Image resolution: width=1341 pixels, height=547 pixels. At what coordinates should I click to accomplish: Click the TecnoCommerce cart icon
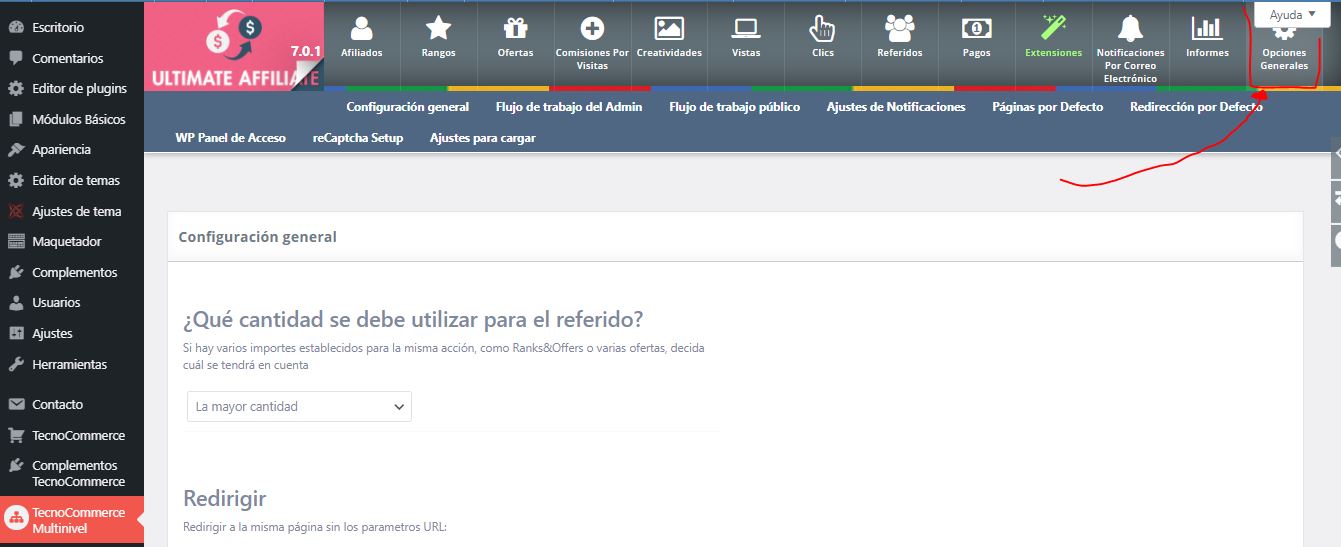click(x=16, y=435)
